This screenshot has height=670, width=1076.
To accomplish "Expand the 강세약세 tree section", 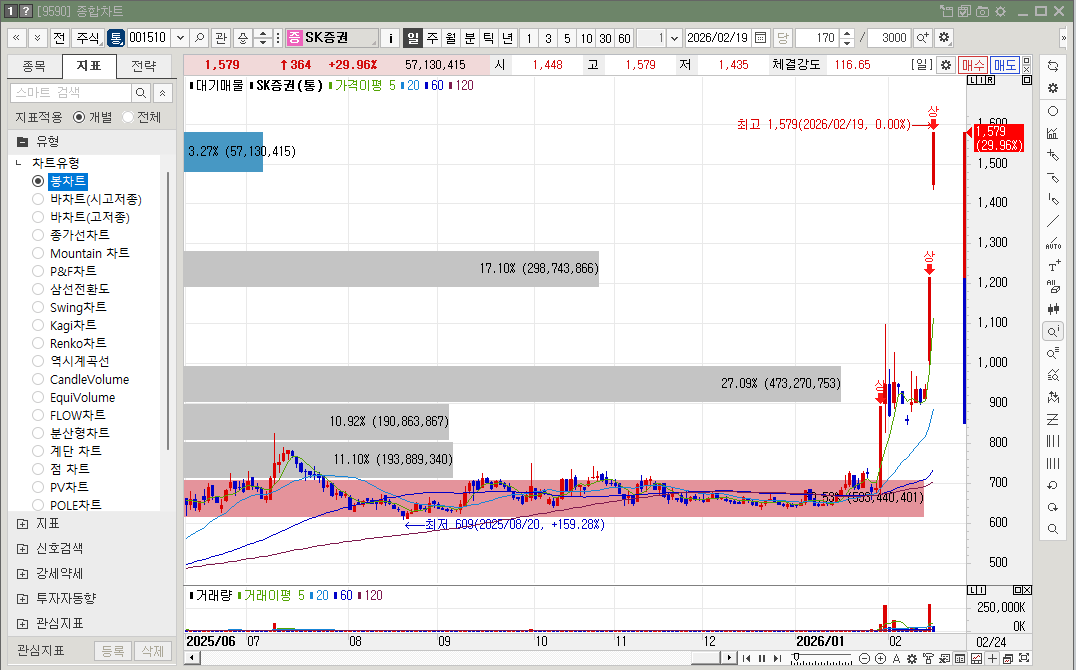I will tap(23, 574).
